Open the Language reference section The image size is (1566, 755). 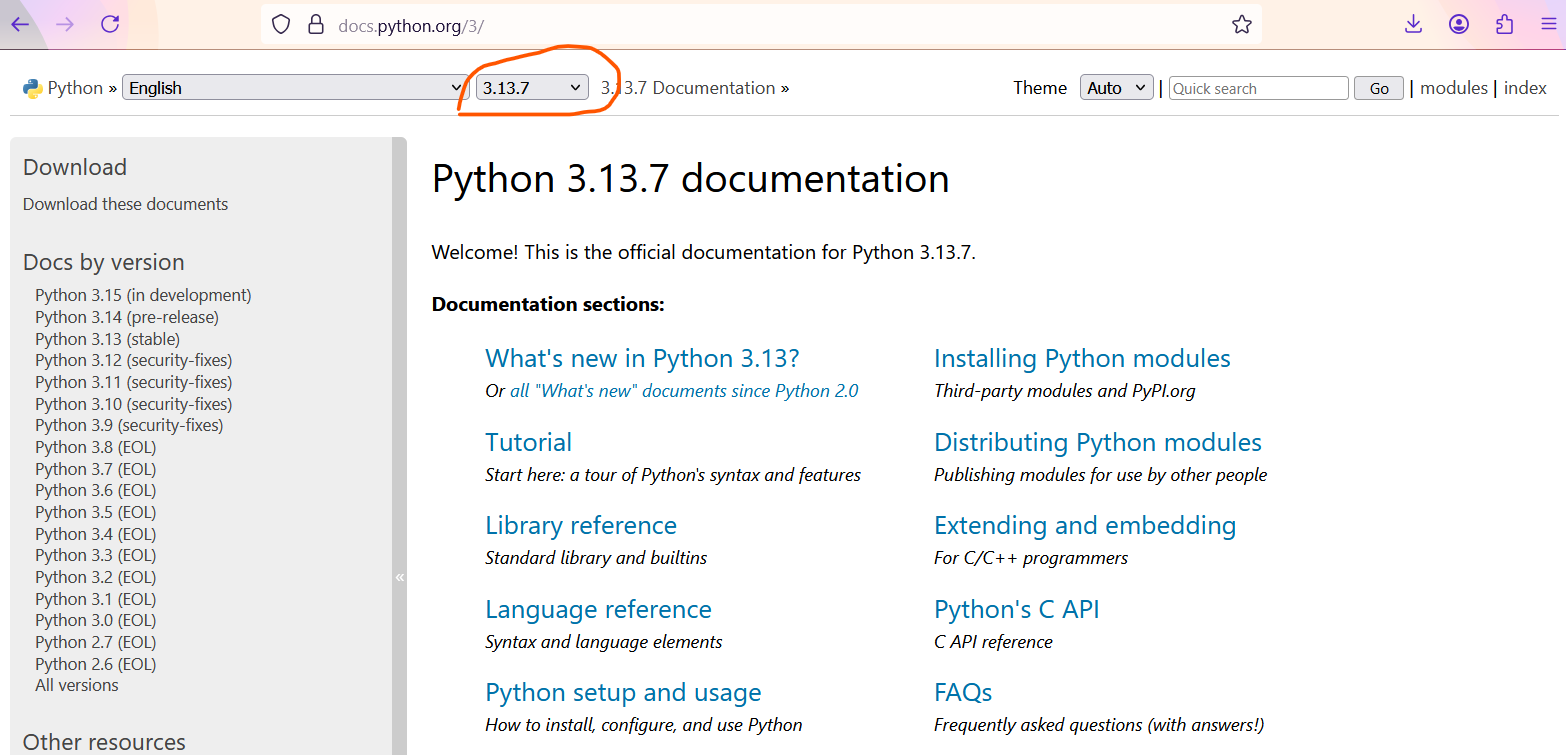pyautogui.click(x=598, y=609)
